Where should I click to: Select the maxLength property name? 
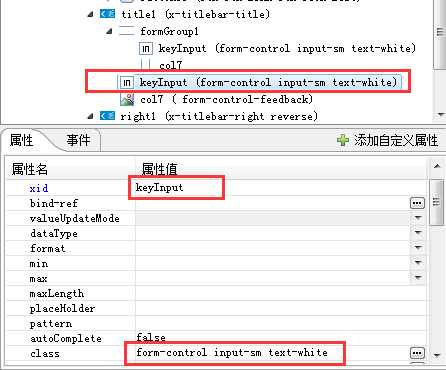pos(57,294)
